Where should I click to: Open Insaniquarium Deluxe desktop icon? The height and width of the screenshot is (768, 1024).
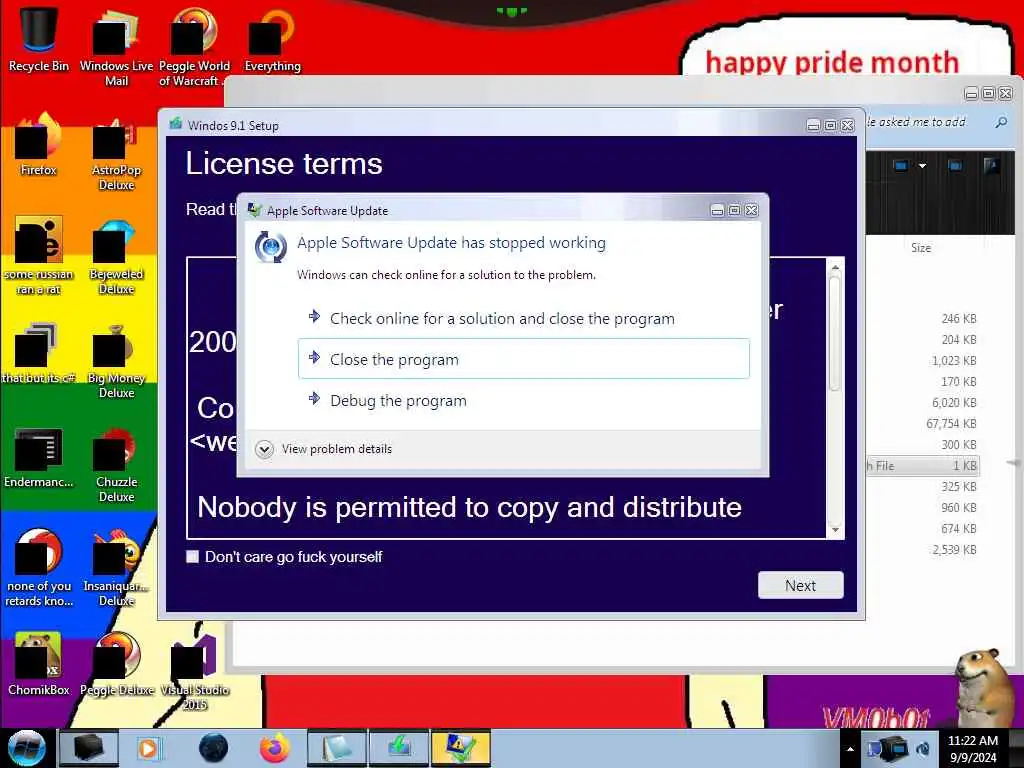tap(116, 568)
